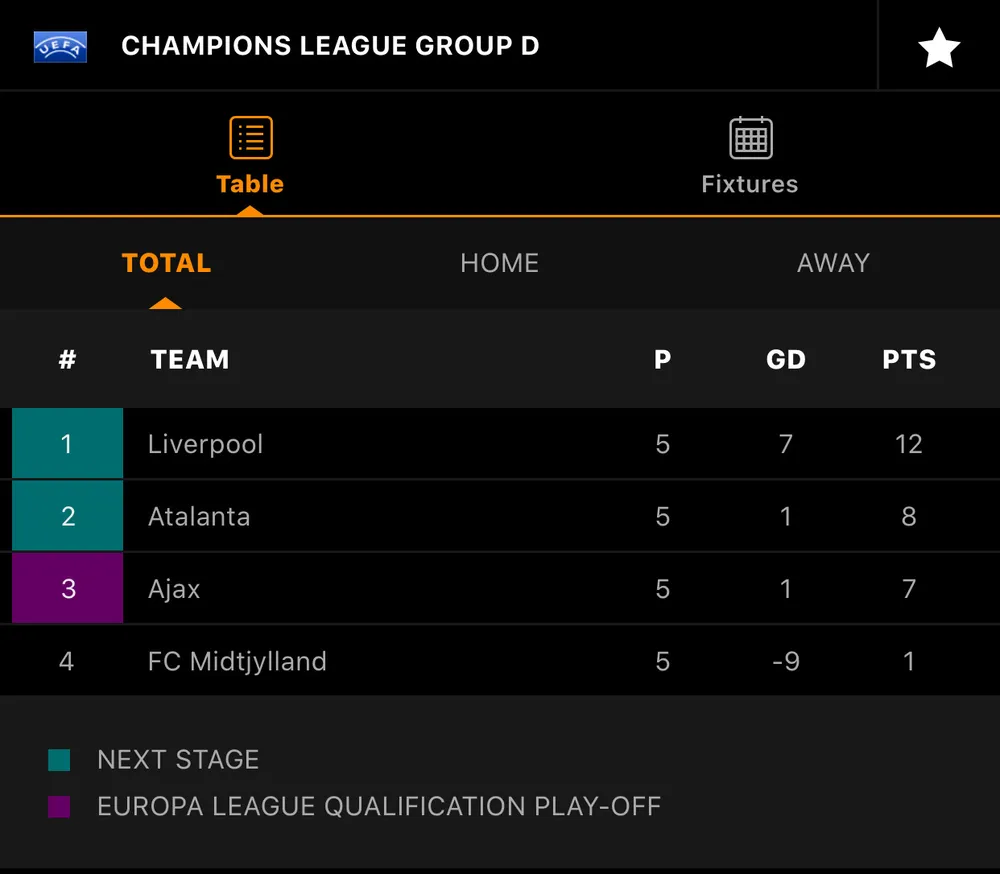Viewport: 1000px width, 874px height.
Task: Open Ajax team row
Action: coord(174,589)
